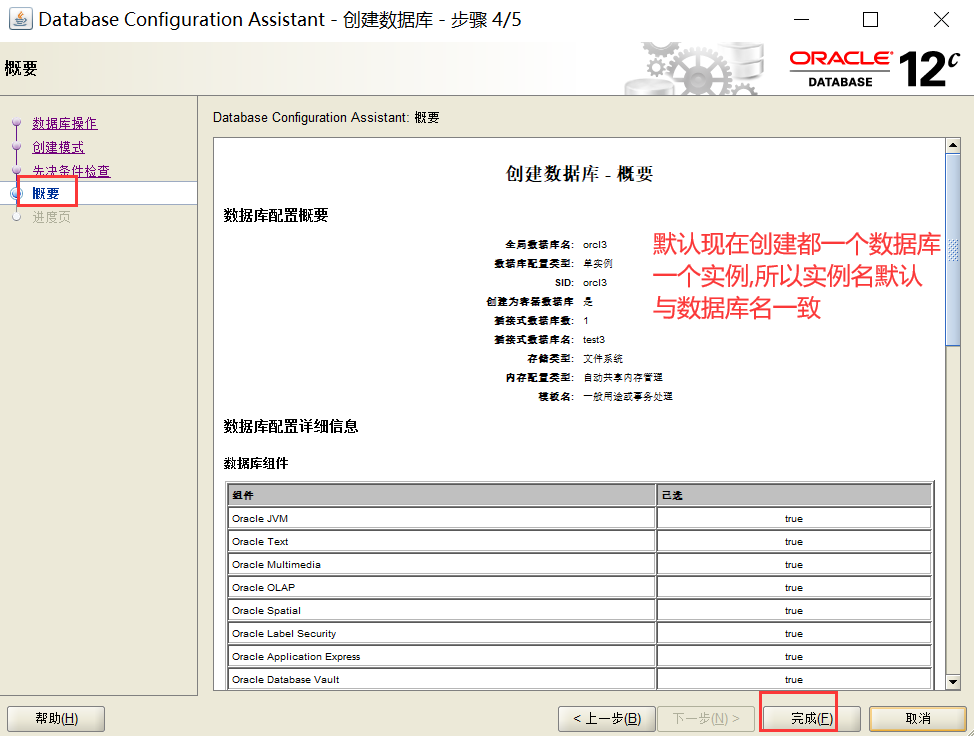Click the 创建数据库 - 概要 heading

(579, 173)
